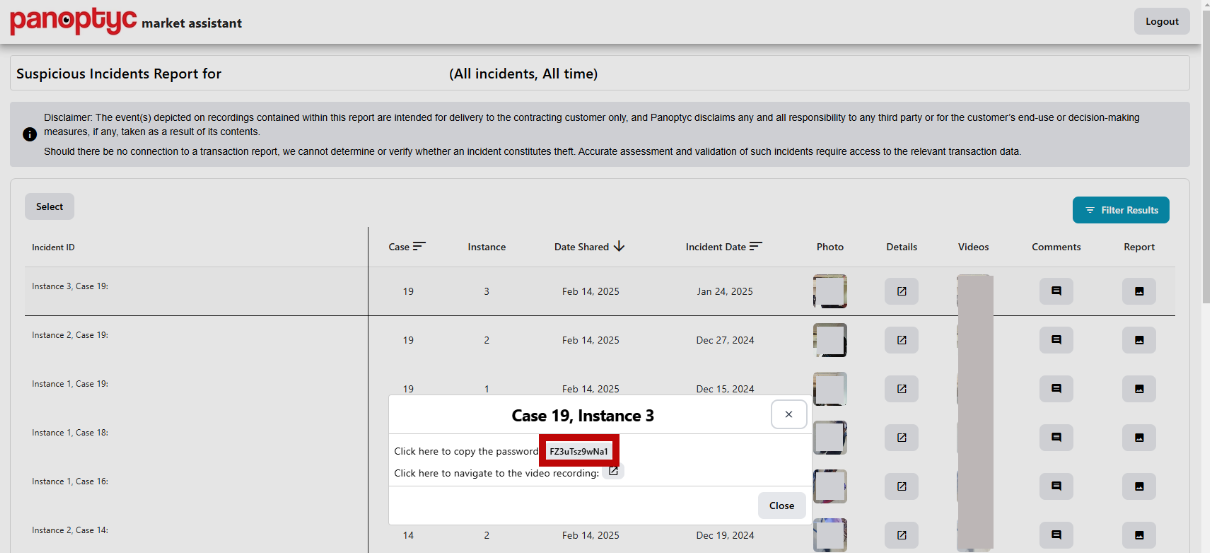Open details for Instance 3, Case 19
Viewport: 1210px width, 553px height.
click(x=901, y=291)
